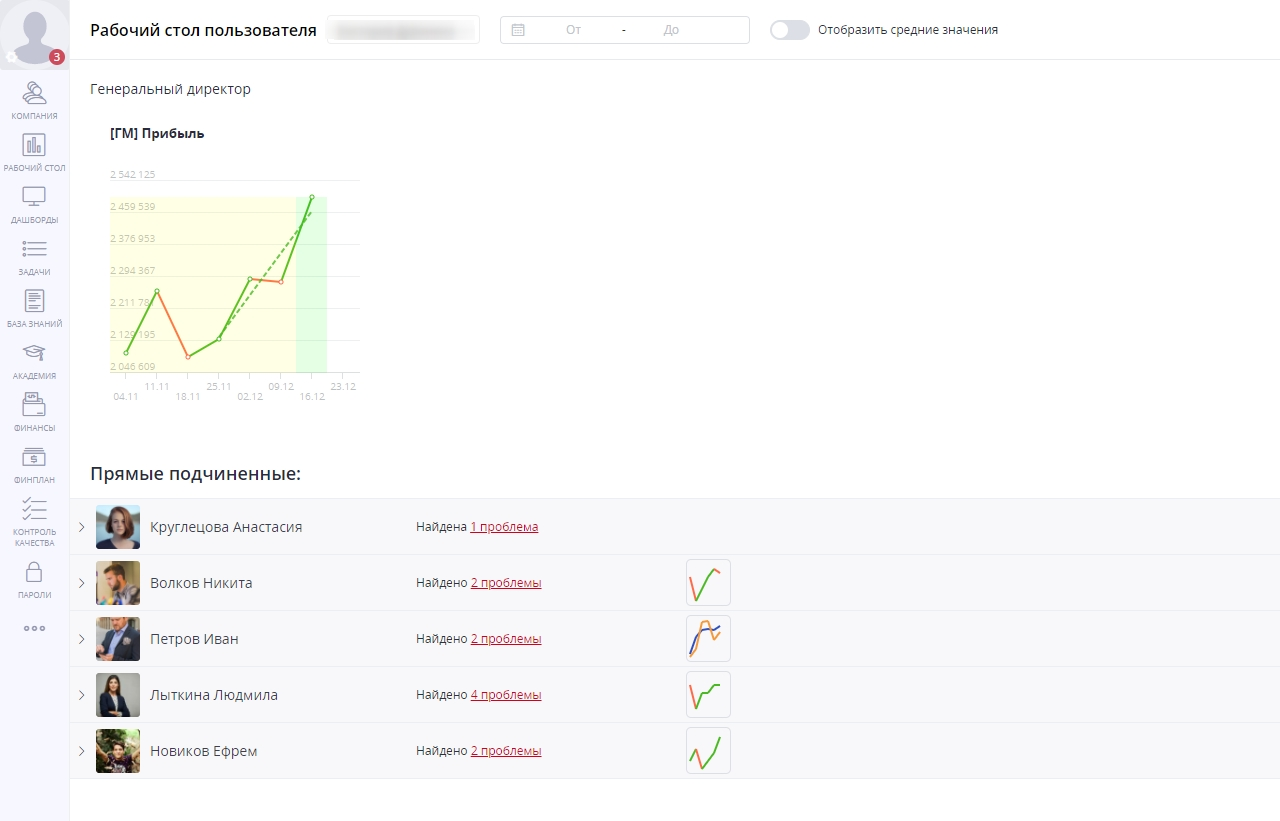1280x821 pixels.
Task: Open the Дашборды sidebar icon
Action: tap(34, 198)
